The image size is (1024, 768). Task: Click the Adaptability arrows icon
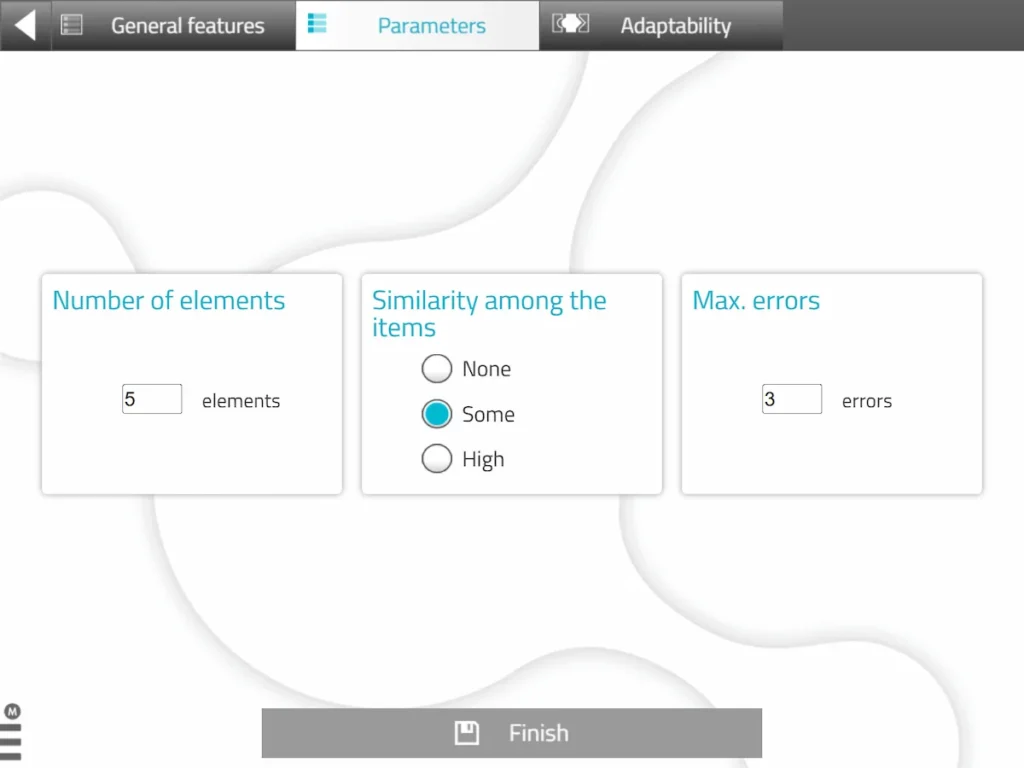coord(569,25)
